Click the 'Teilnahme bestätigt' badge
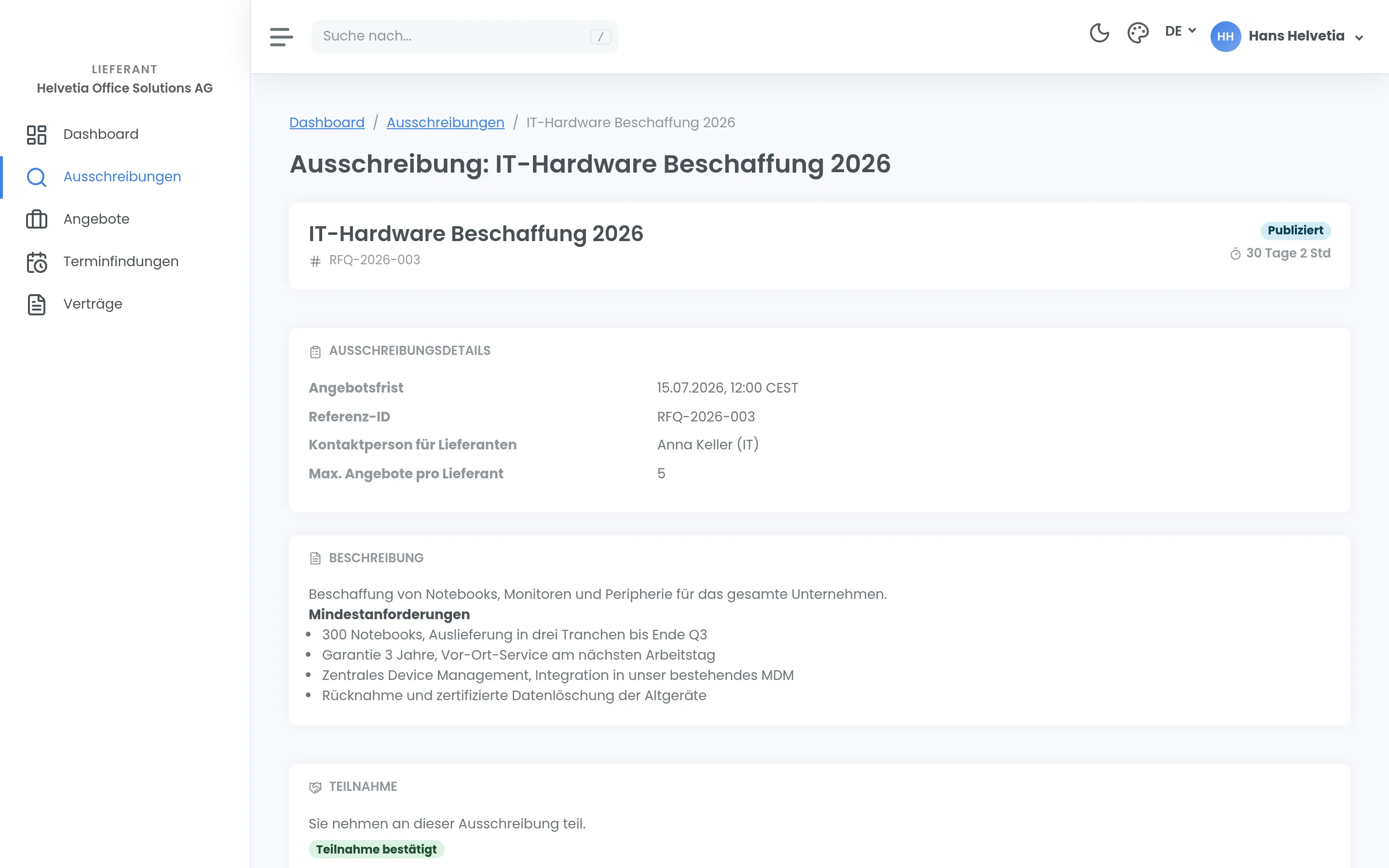1389x868 pixels. (377, 849)
